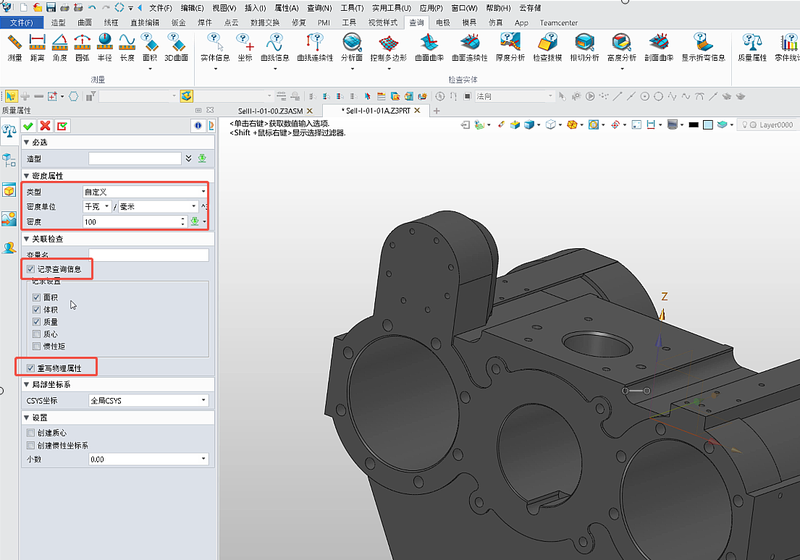
Task: Collapse the 密度属性 section
Action: pos(27,175)
